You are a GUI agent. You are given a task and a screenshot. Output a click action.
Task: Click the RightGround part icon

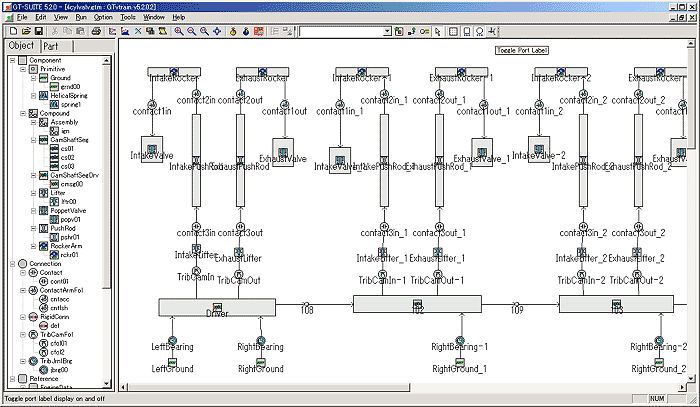point(261,362)
